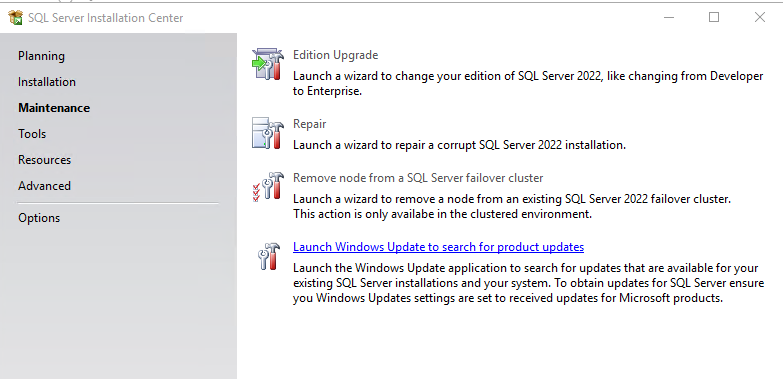Close the SQL Server Installation Center window

pyautogui.click(x=760, y=17)
